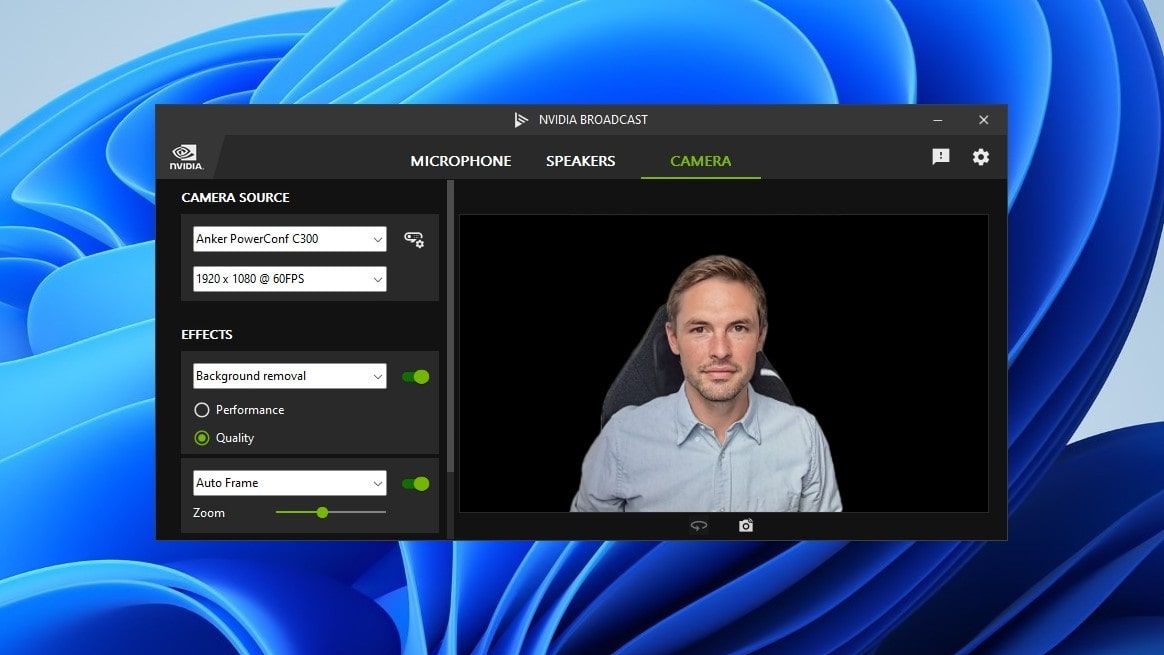Open the camera device settings icon
Screen dimensions: 1164x655
(414, 239)
